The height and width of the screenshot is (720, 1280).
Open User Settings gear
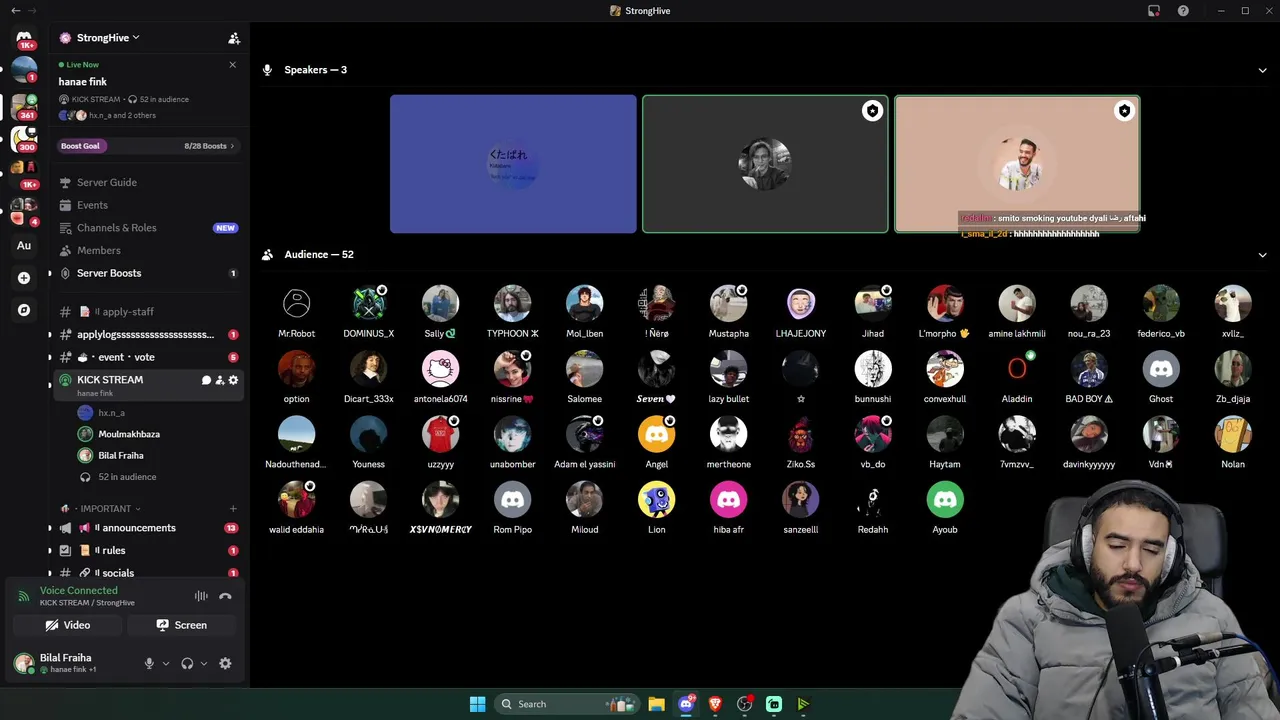(225, 663)
